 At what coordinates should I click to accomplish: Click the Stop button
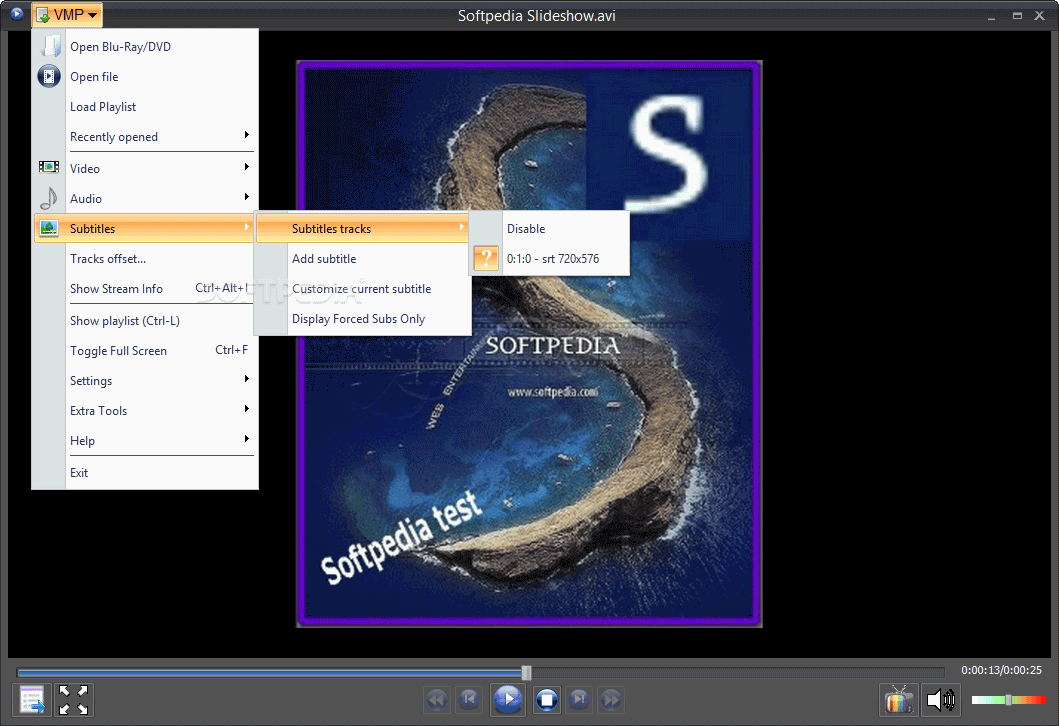click(546, 700)
